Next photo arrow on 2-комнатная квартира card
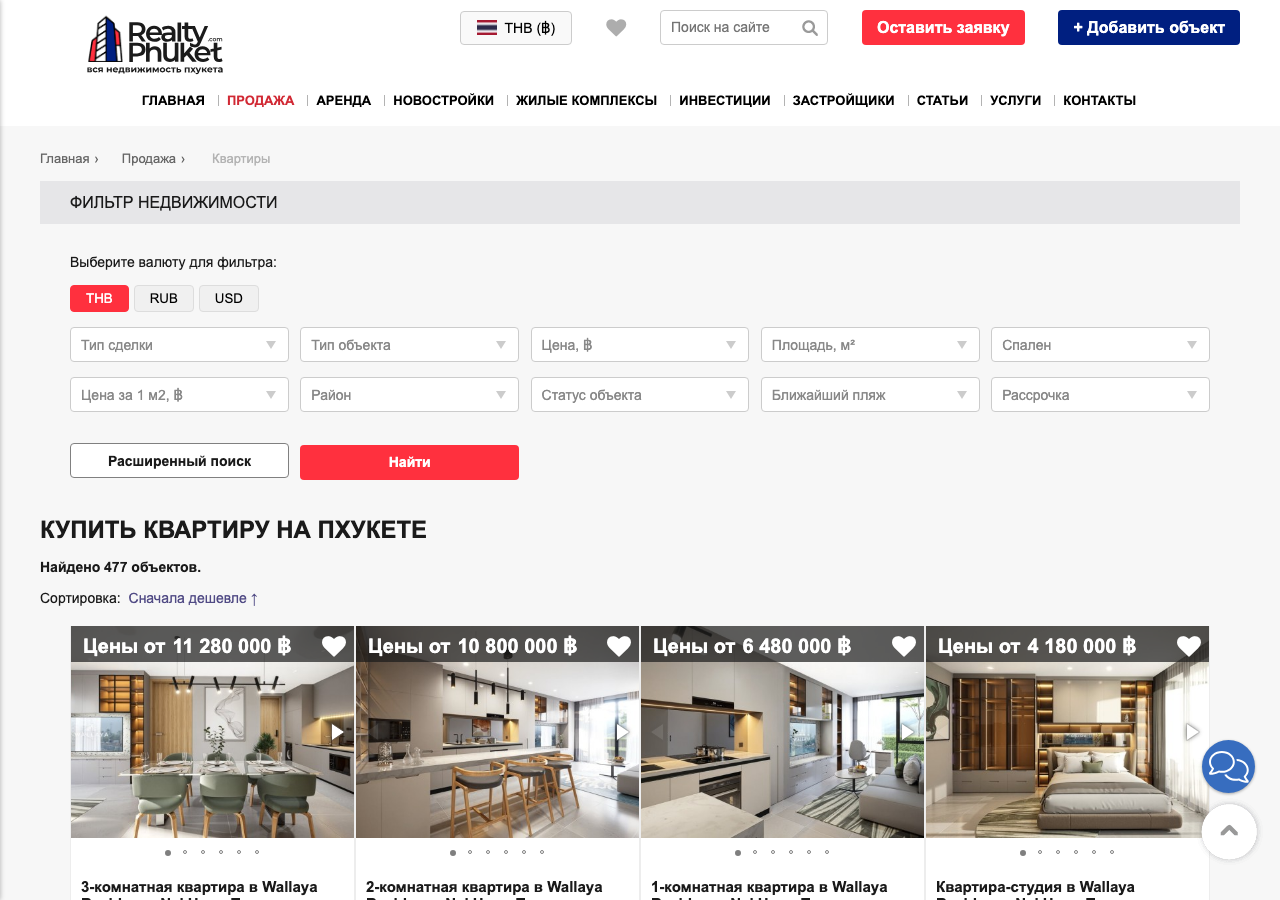This screenshot has width=1280, height=900. [623, 732]
